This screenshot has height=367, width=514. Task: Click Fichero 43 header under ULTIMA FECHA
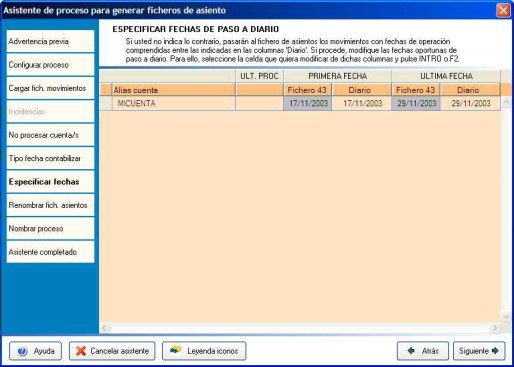coord(416,90)
